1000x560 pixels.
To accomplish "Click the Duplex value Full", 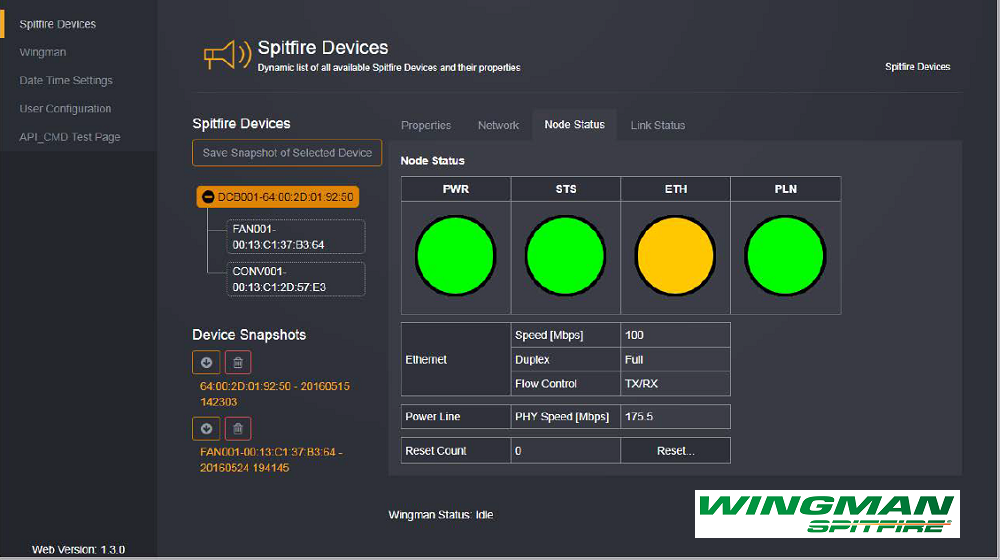I will coord(675,360).
